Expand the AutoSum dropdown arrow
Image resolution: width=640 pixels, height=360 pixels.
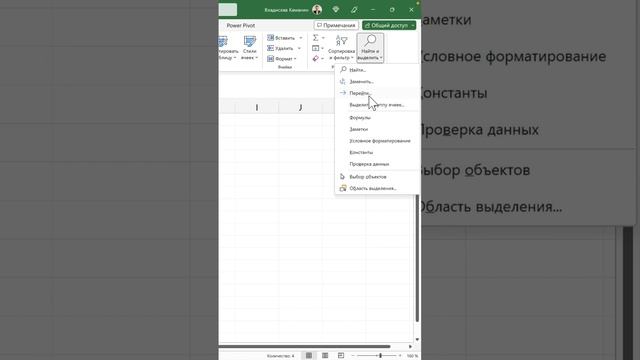coord(323,38)
